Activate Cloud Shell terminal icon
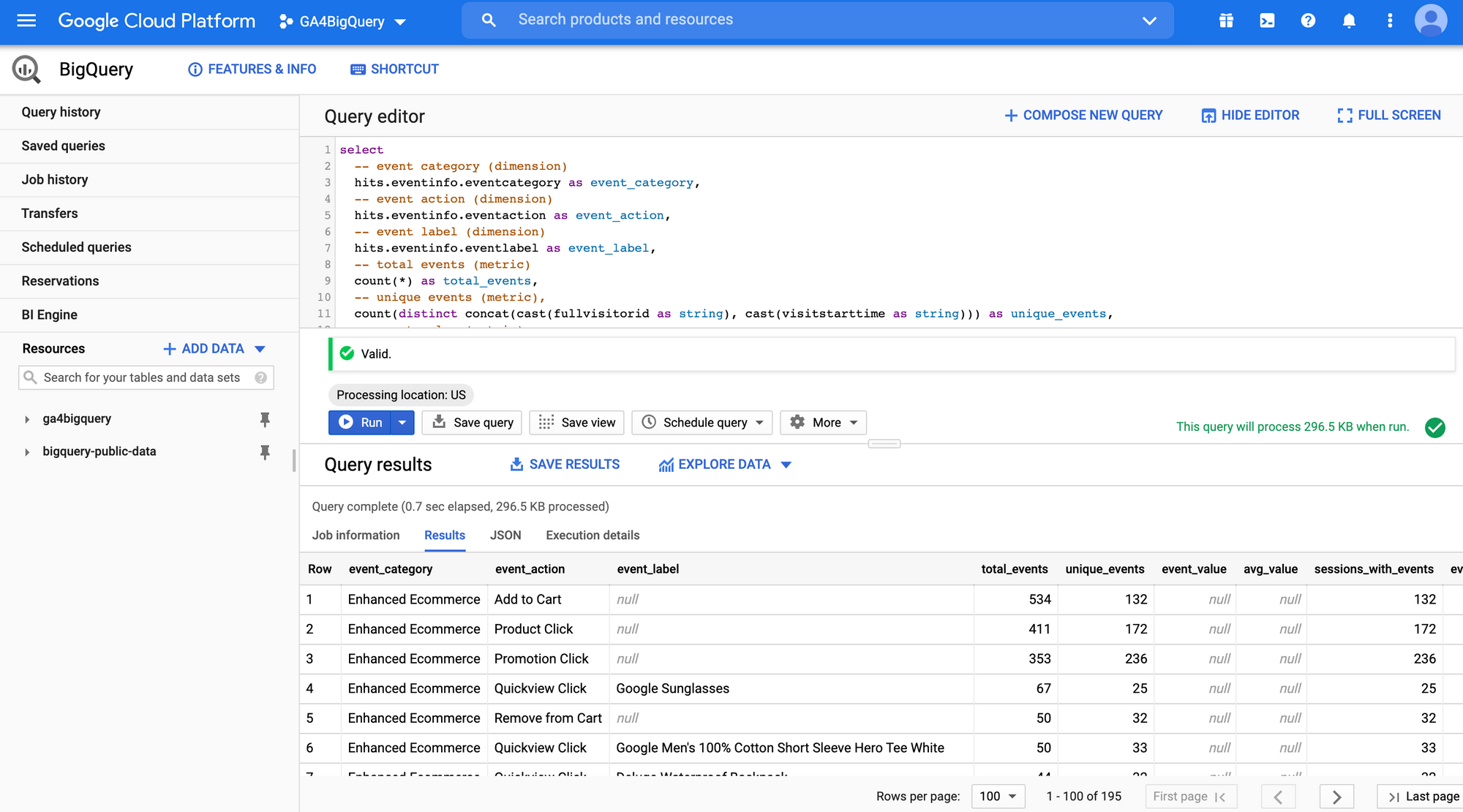 tap(1267, 20)
